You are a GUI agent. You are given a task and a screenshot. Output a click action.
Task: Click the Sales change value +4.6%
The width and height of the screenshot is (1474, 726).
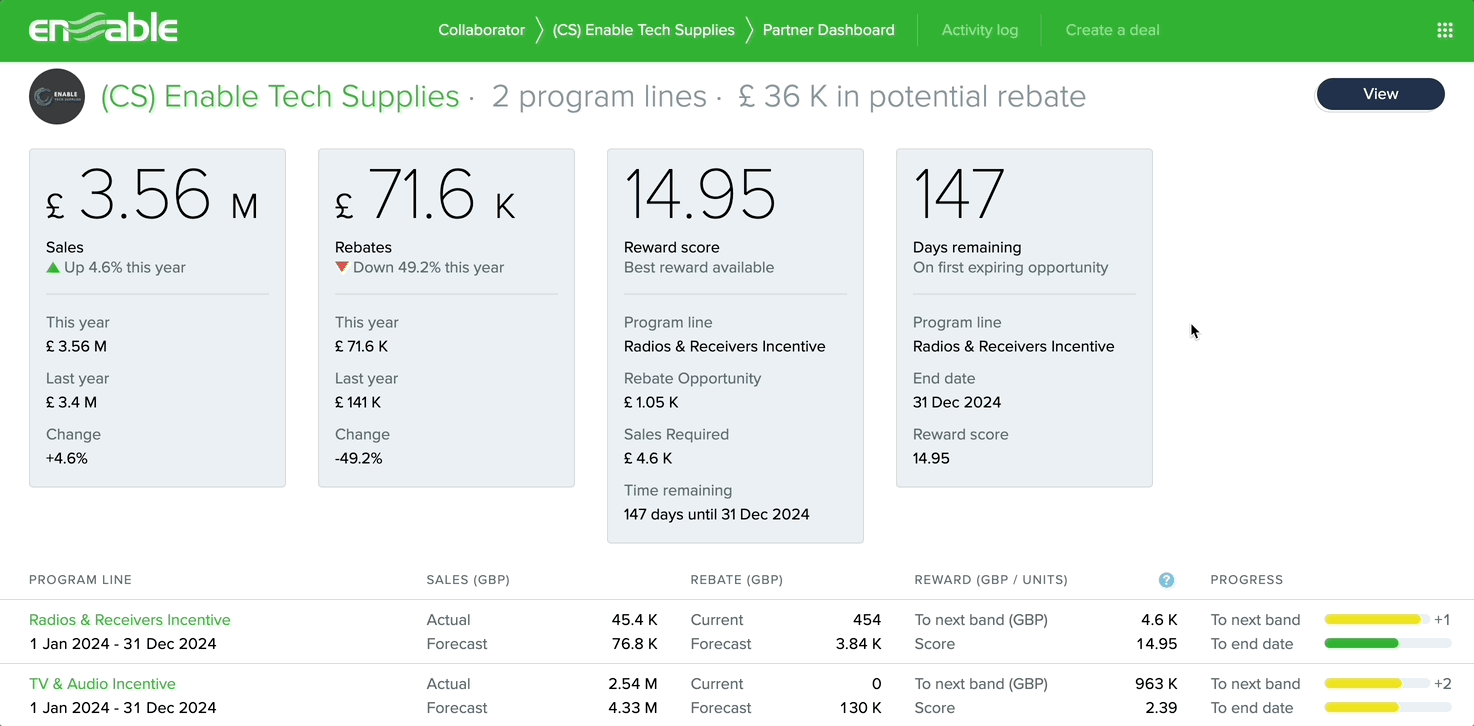tap(67, 458)
